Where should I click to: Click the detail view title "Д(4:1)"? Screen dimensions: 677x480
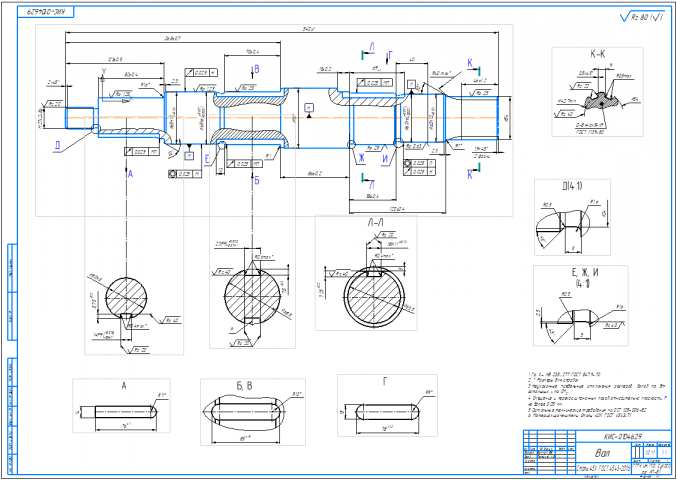tap(573, 187)
